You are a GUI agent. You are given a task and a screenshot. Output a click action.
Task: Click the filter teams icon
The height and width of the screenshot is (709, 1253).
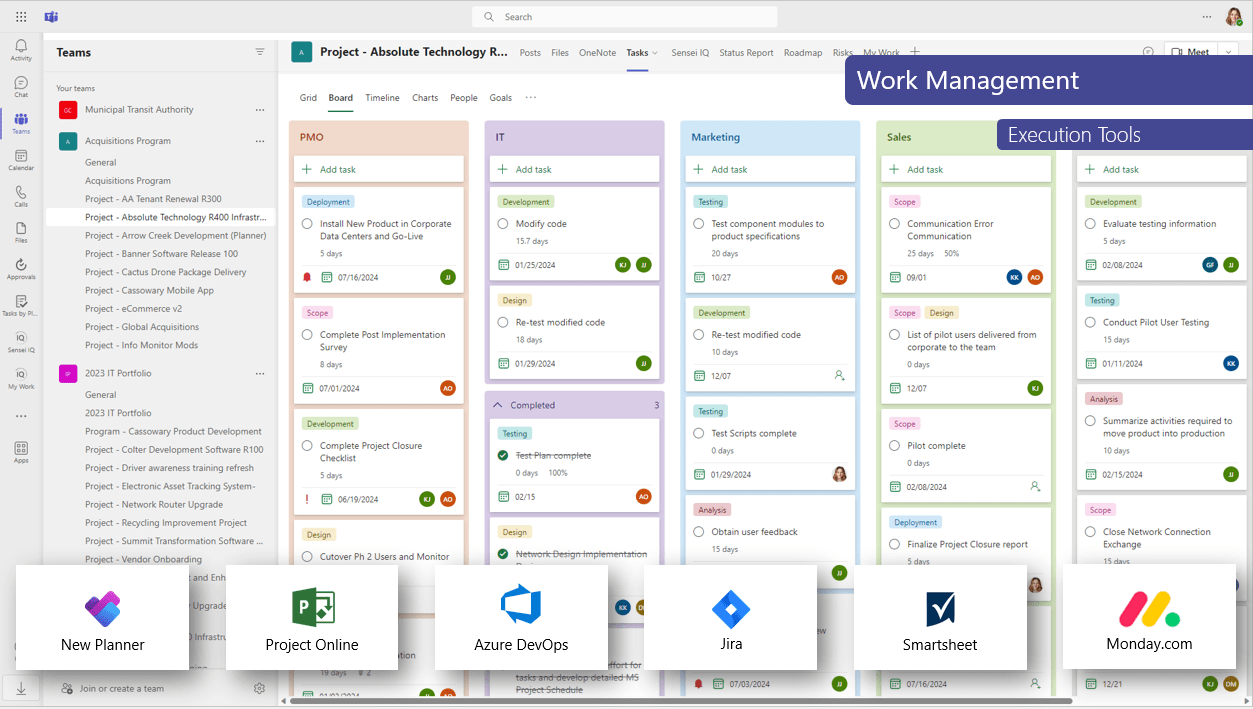click(260, 52)
